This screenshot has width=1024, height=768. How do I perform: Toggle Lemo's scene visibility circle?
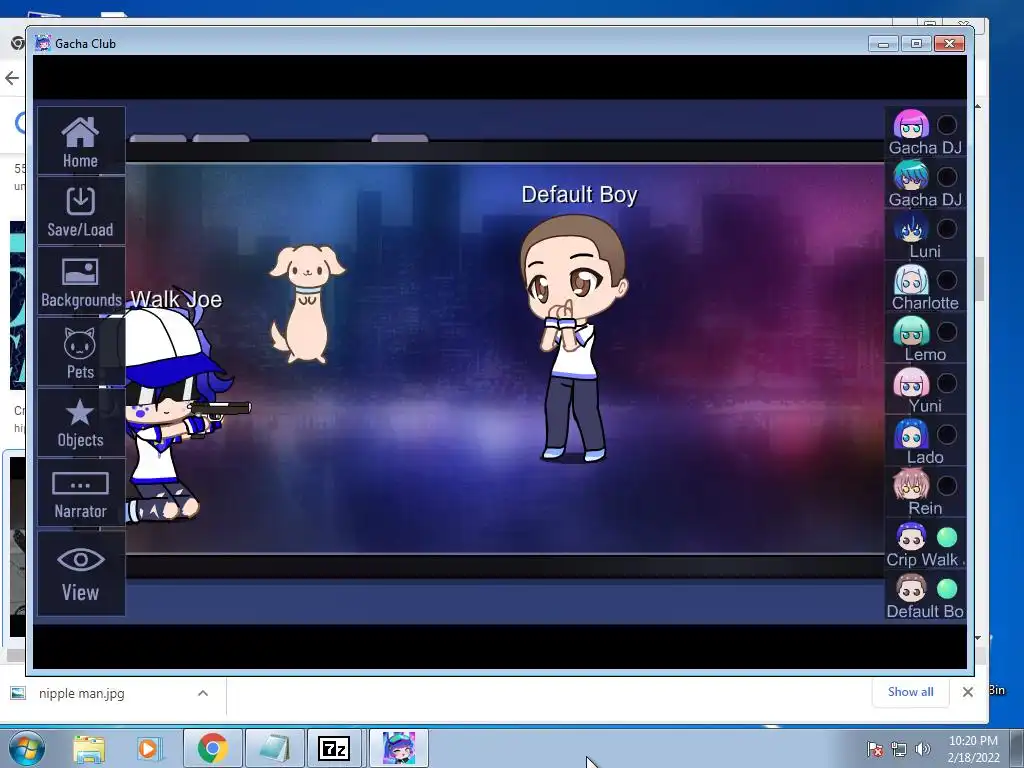tap(947, 331)
